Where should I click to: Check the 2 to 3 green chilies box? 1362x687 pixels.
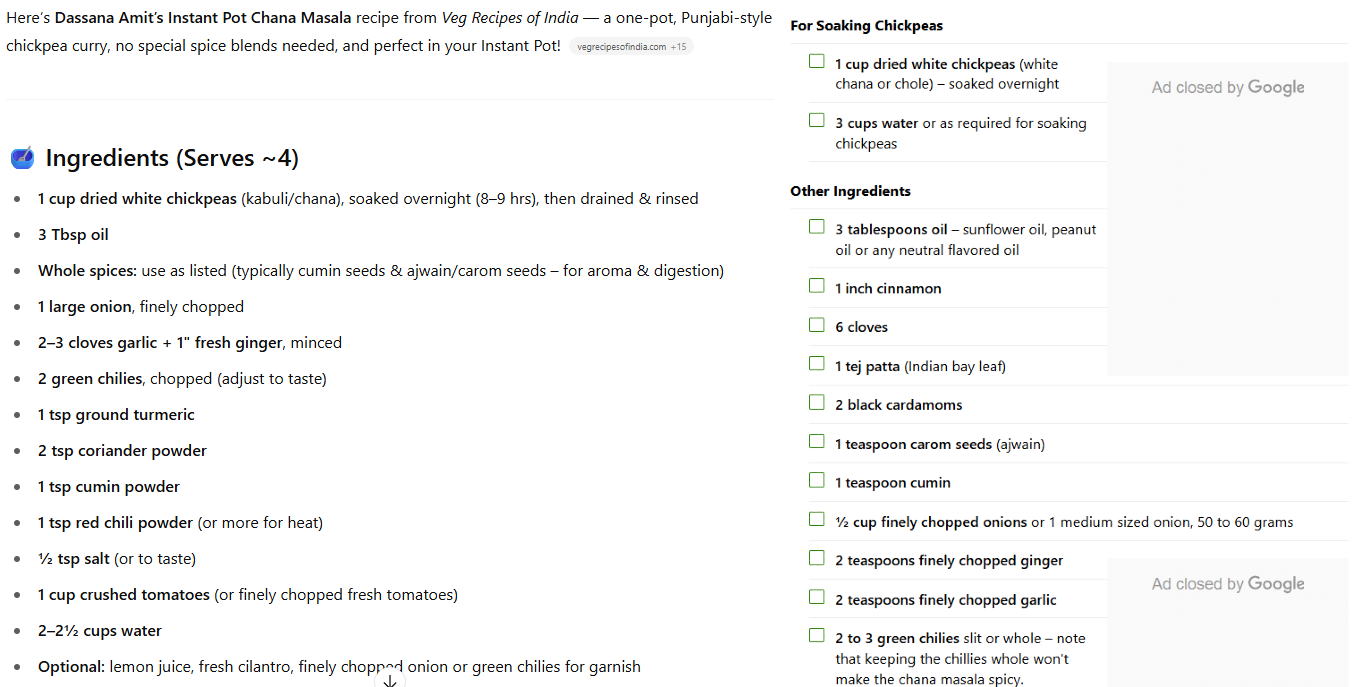[x=817, y=636]
